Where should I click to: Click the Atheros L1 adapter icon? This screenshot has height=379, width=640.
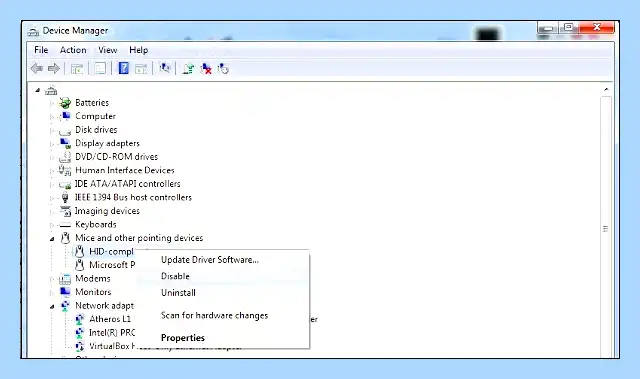[80, 319]
